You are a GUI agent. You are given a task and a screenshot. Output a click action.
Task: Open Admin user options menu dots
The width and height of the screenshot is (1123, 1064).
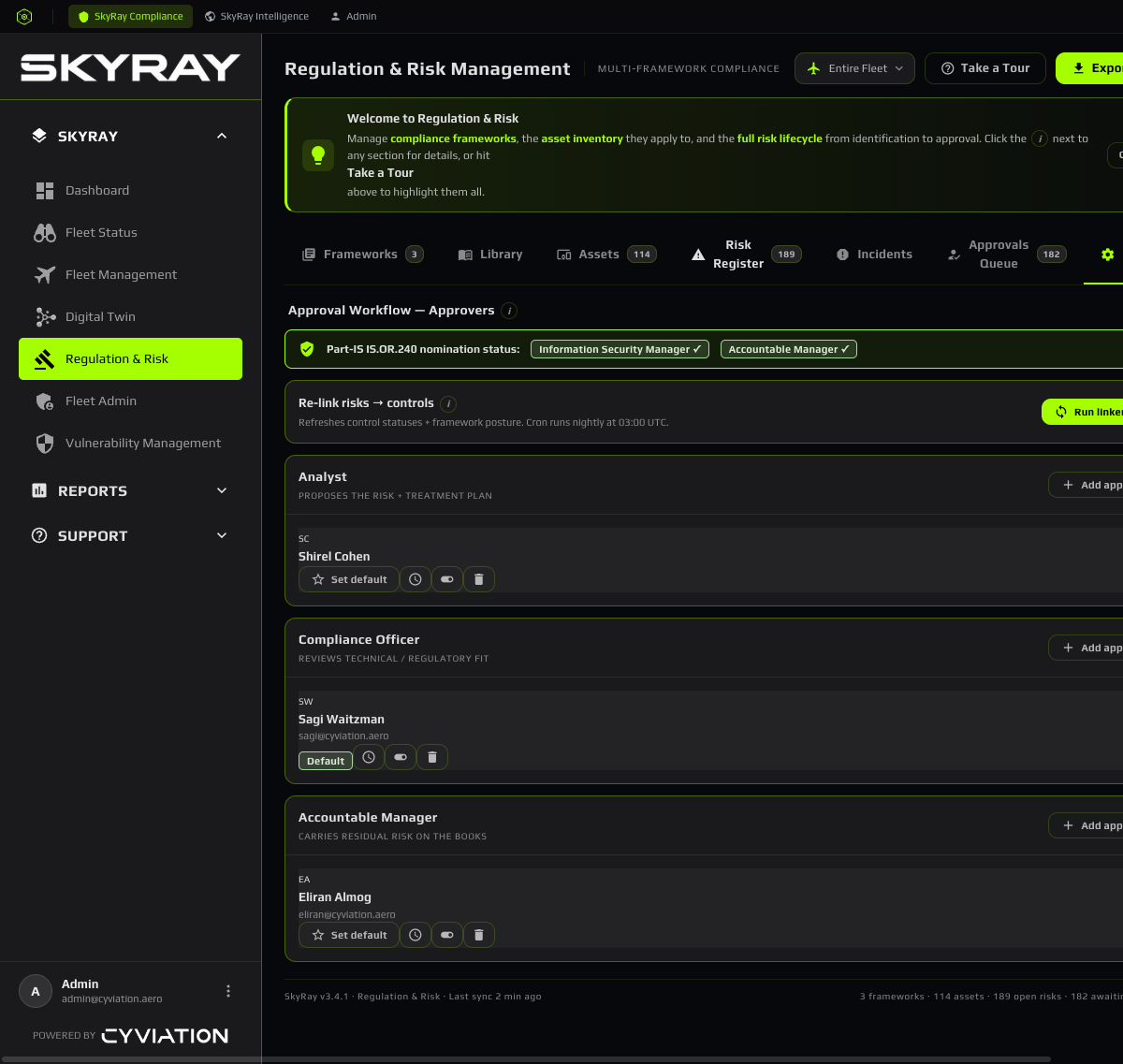(228, 991)
